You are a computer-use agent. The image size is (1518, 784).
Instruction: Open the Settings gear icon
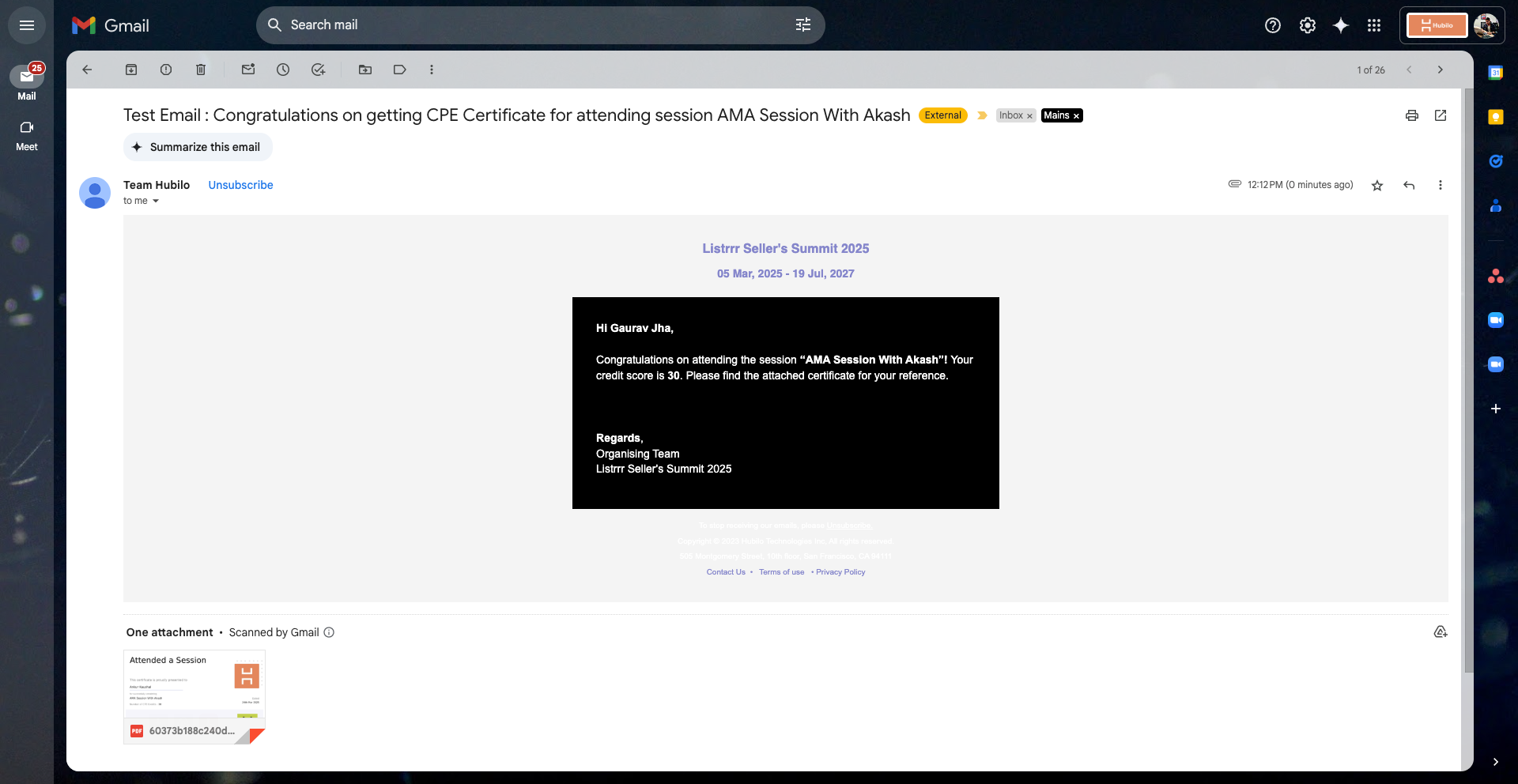(x=1308, y=25)
